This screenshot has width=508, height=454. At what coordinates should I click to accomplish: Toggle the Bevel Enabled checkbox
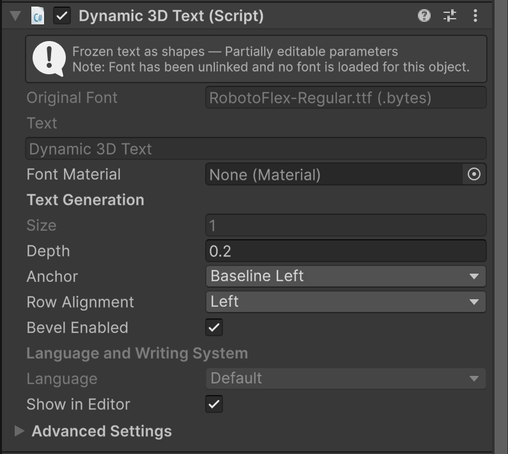tap(214, 327)
